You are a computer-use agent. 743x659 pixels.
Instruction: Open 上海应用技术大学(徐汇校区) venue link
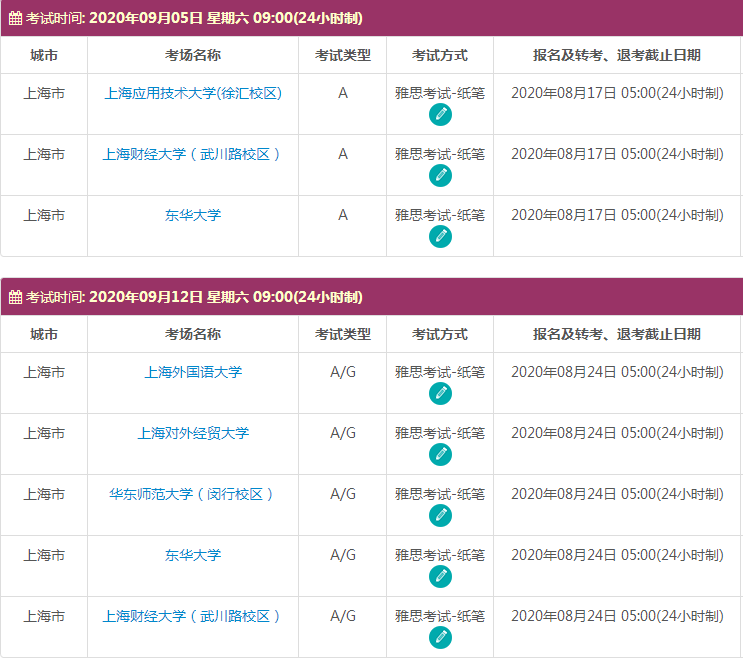click(x=193, y=93)
